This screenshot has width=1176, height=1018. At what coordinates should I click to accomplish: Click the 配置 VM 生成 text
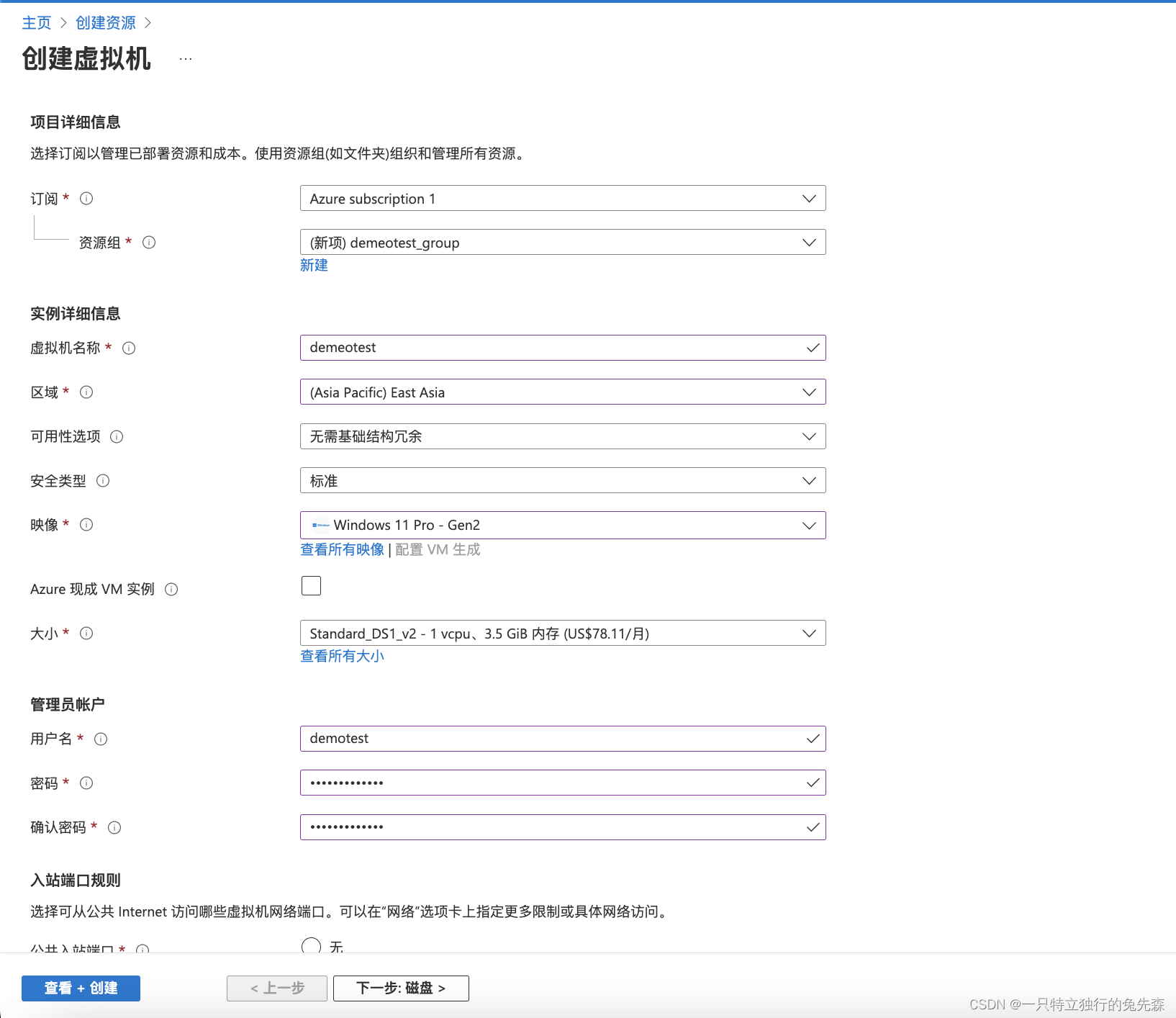tap(438, 550)
